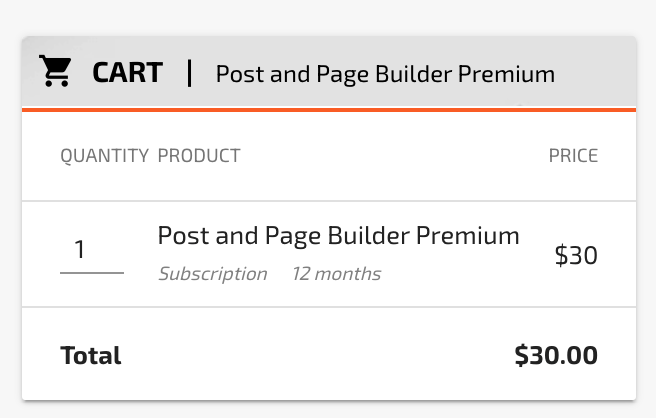This screenshot has height=418, width=656.
Task: Click the Total label
Action: (91, 356)
